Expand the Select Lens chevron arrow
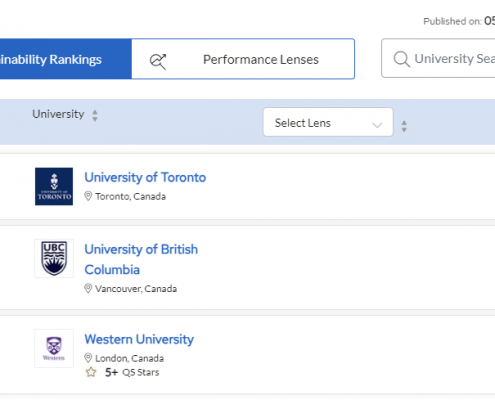The width and height of the screenshot is (495, 400). (x=377, y=125)
